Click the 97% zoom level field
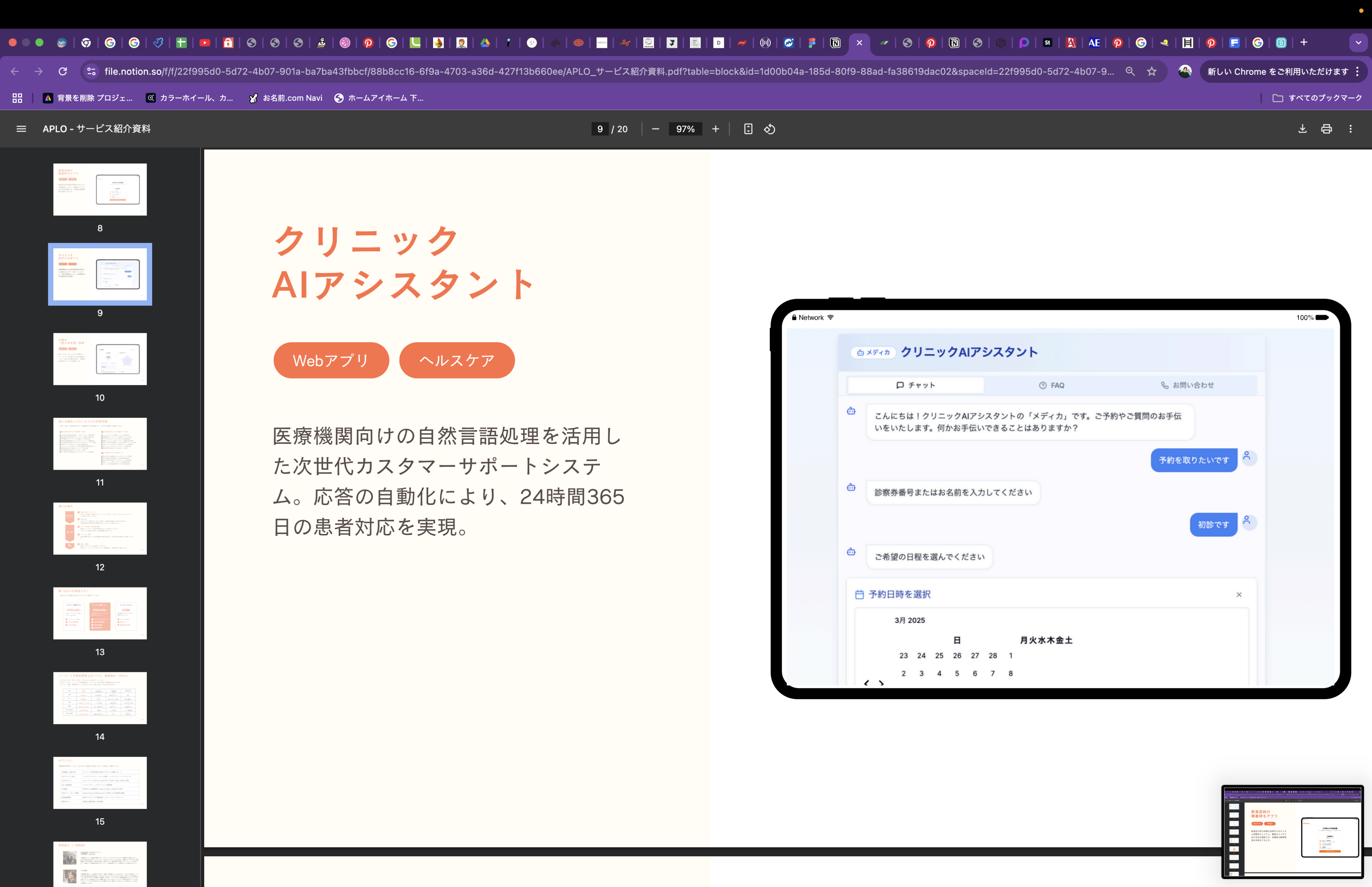Screen dimensions: 1372x887 685,129
